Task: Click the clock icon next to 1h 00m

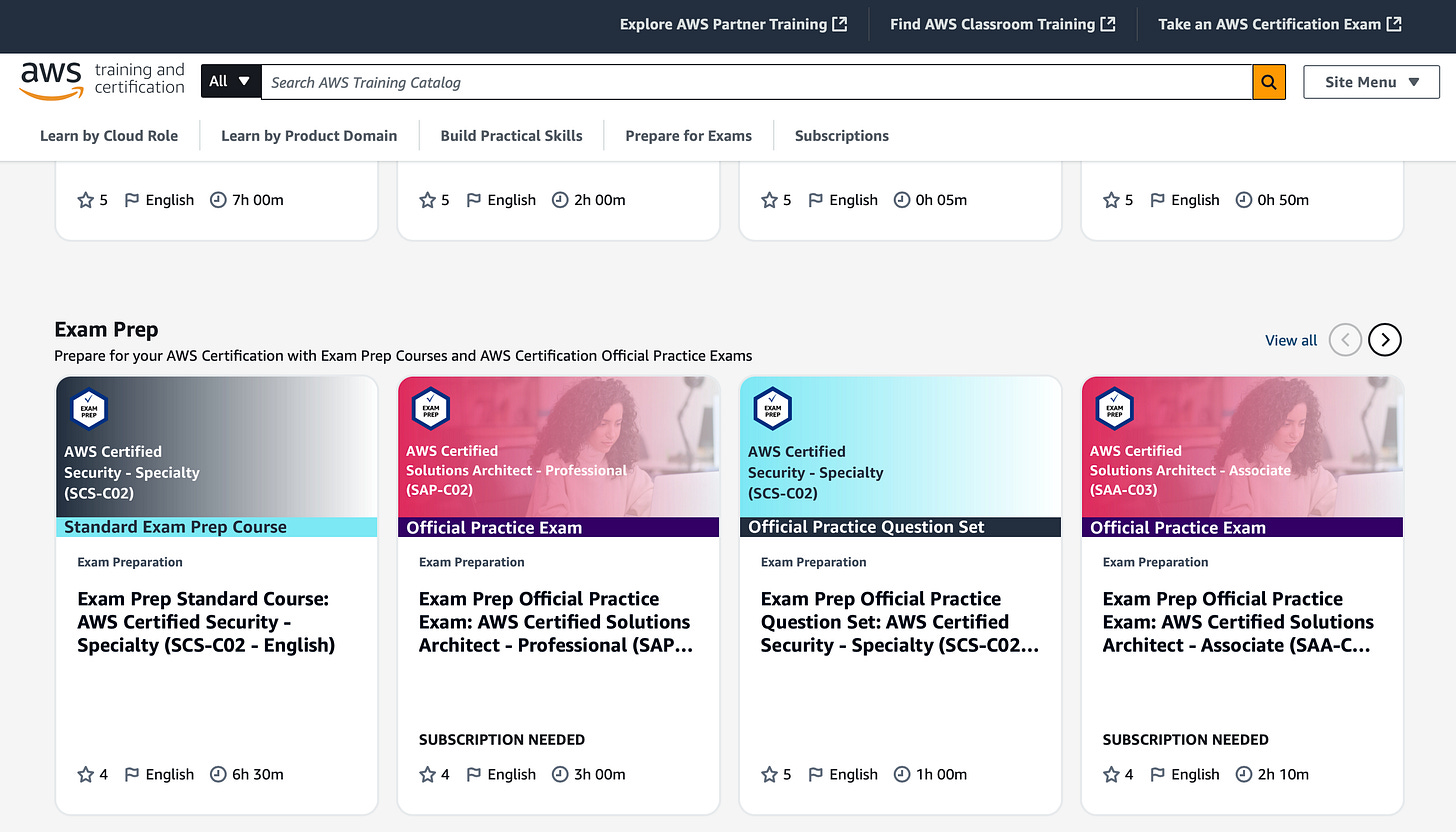Action: 902,774
